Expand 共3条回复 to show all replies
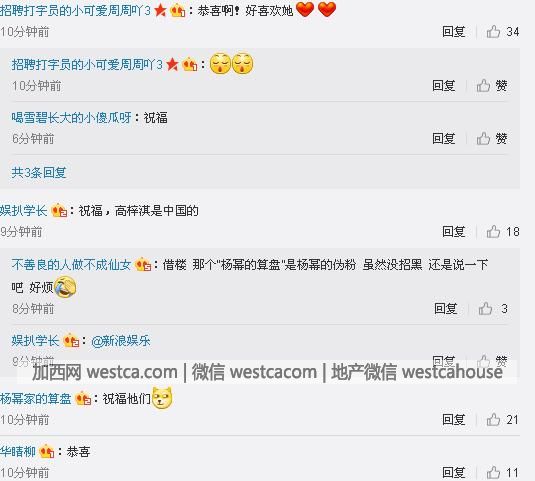This screenshot has width=535, height=481. click(x=39, y=173)
